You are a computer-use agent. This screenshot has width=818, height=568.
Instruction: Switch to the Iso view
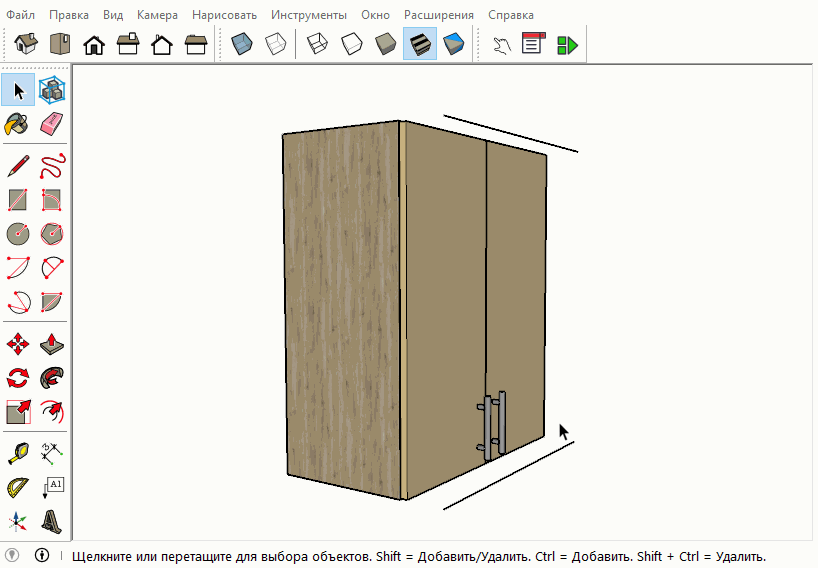26,44
